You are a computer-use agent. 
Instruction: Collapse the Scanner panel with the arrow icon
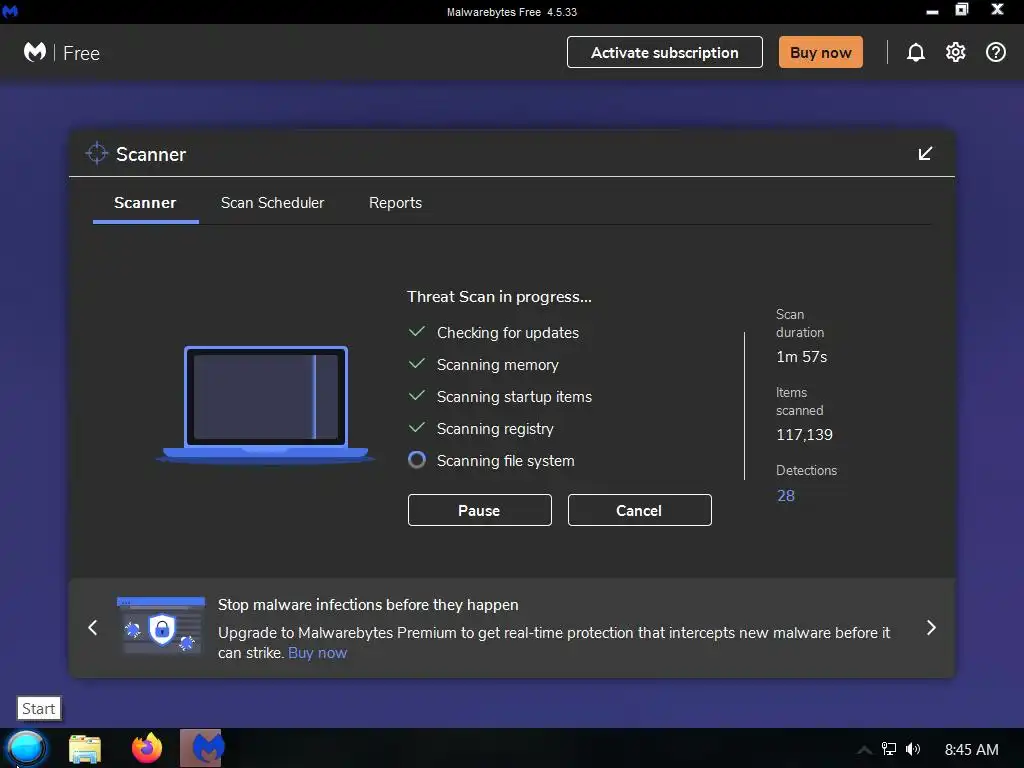(925, 153)
